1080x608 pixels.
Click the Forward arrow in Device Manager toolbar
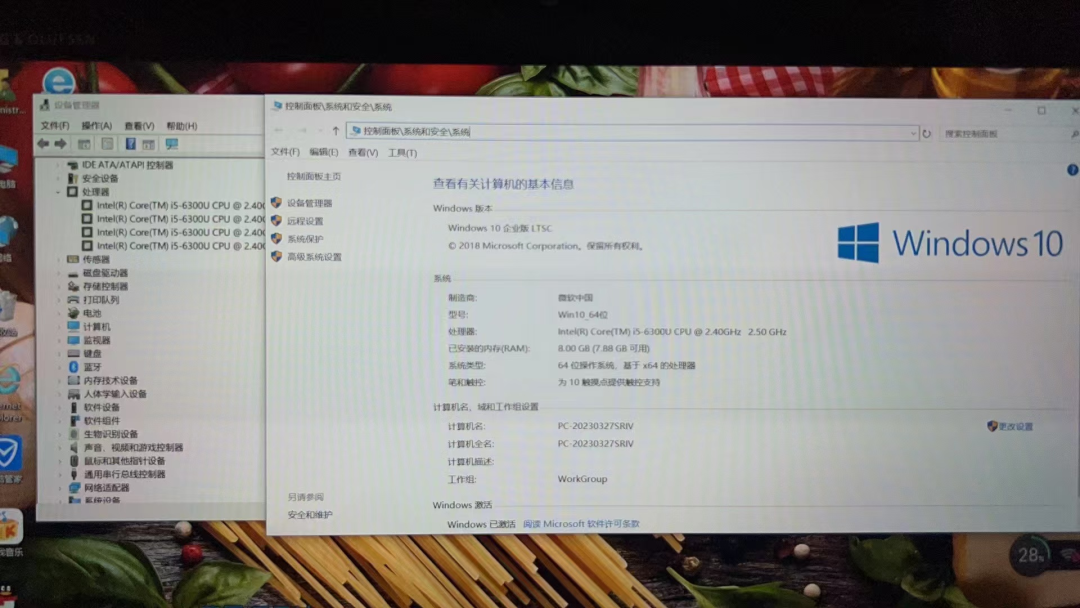click(x=61, y=144)
